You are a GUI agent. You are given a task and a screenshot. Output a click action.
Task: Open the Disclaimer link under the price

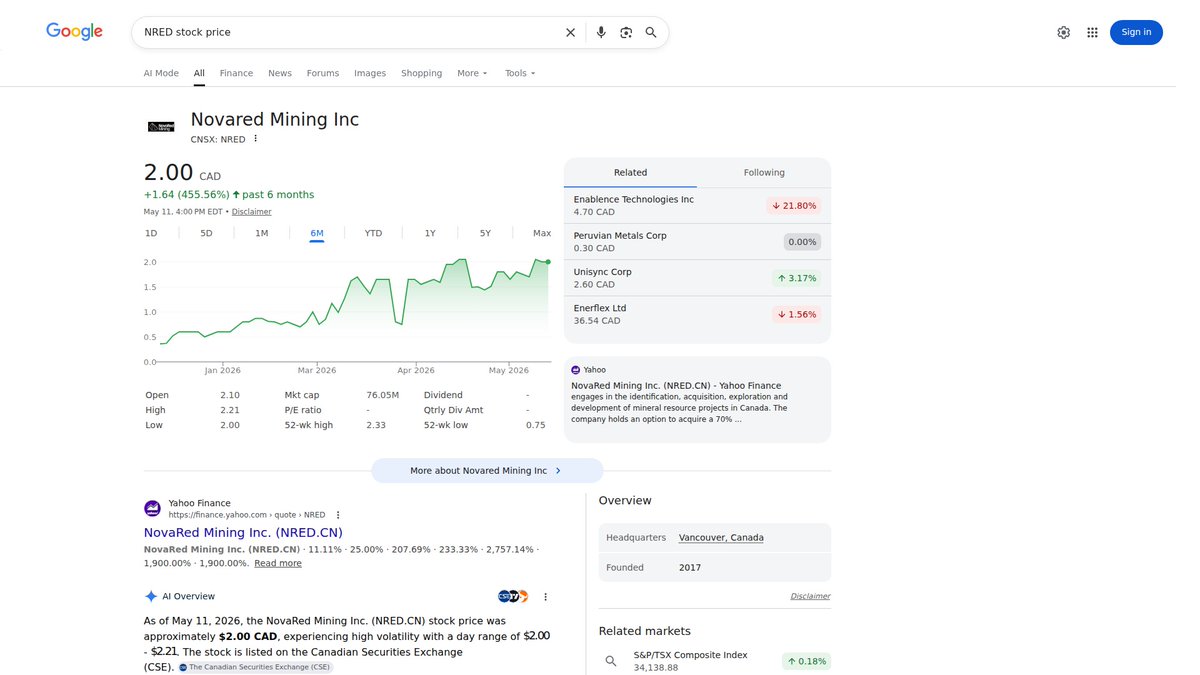pyautogui.click(x=251, y=212)
